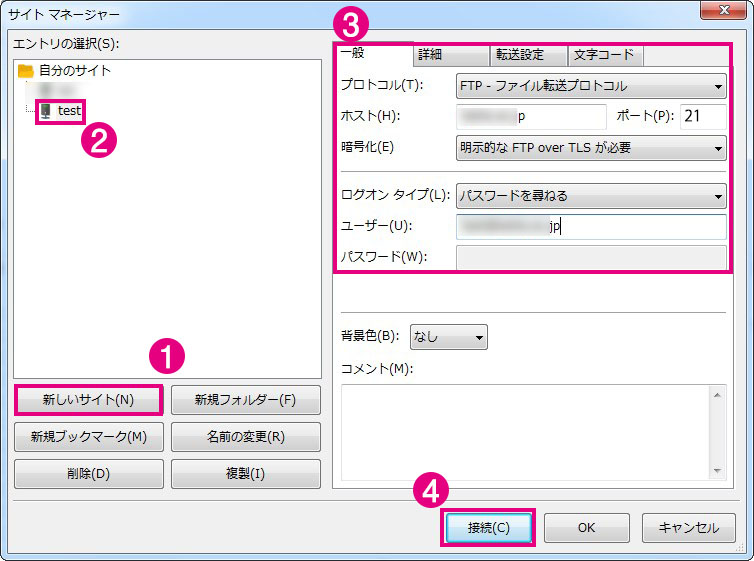This screenshot has width=754, height=561.
Task: Click the 新規フォルダー button
Action: (246, 400)
